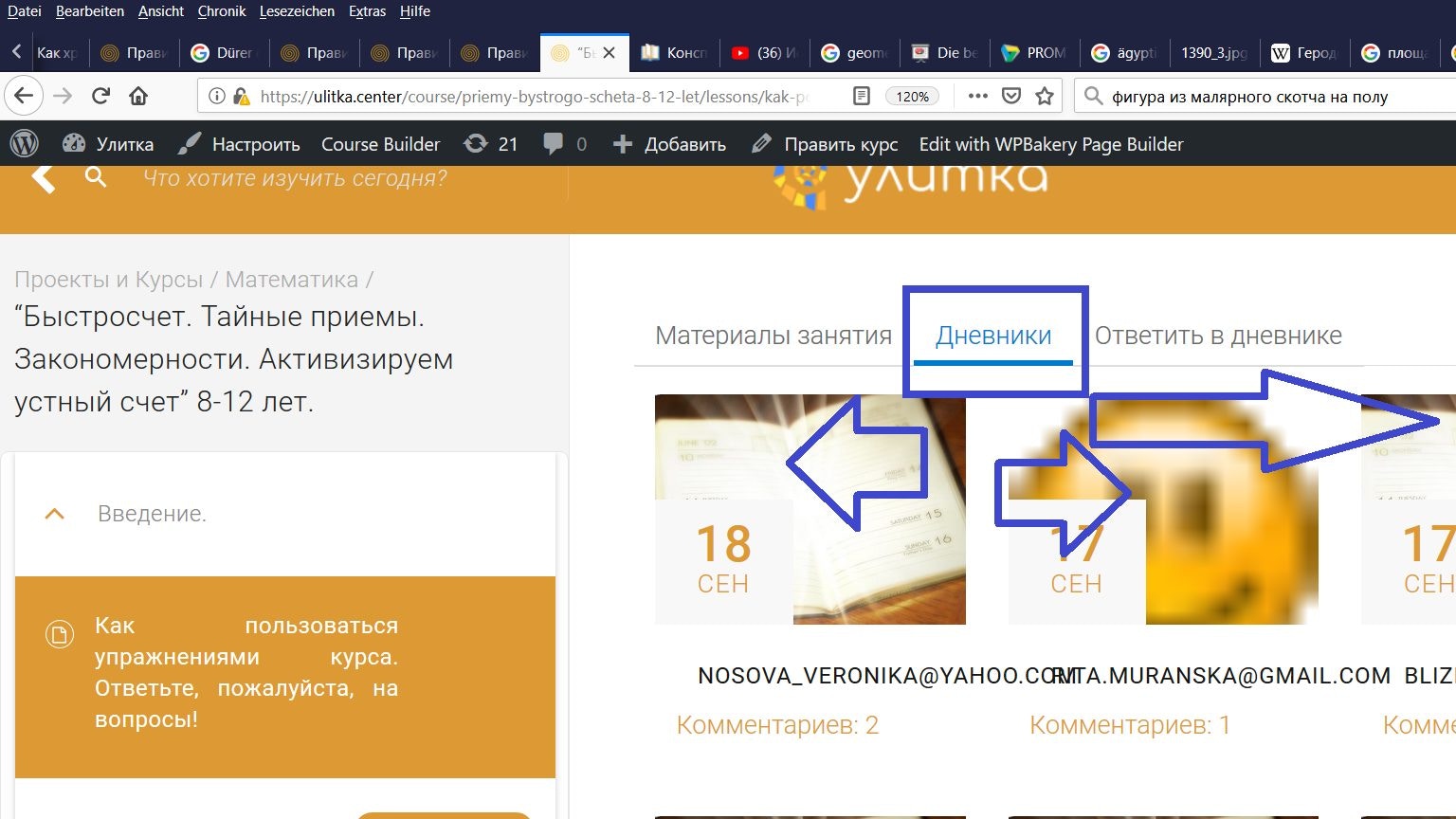This screenshot has width=1456, height=819.
Task: Click the white back chevron in orange header
Action: click(x=43, y=177)
